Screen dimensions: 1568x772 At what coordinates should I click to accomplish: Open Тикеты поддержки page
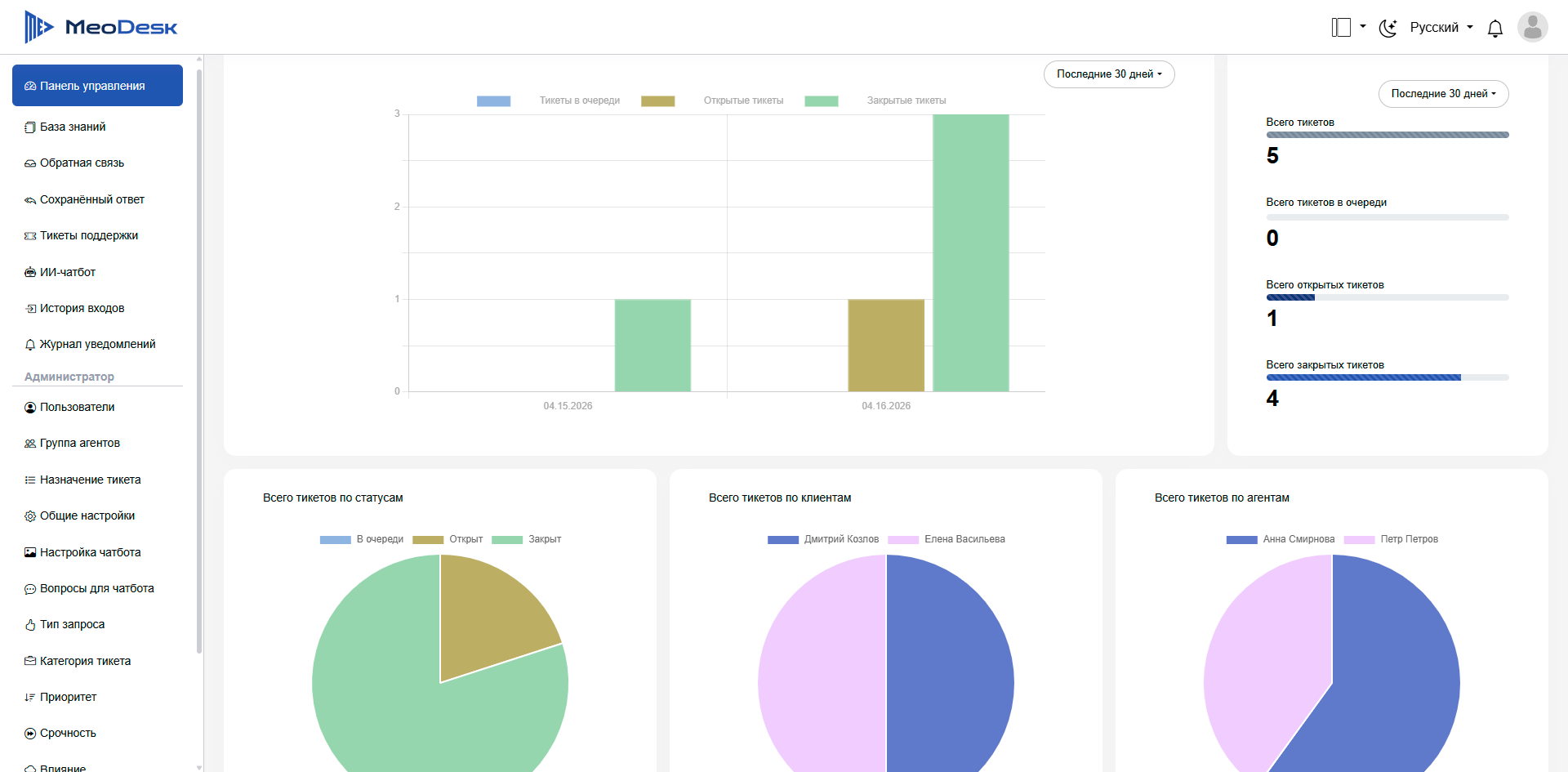point(89,235)
